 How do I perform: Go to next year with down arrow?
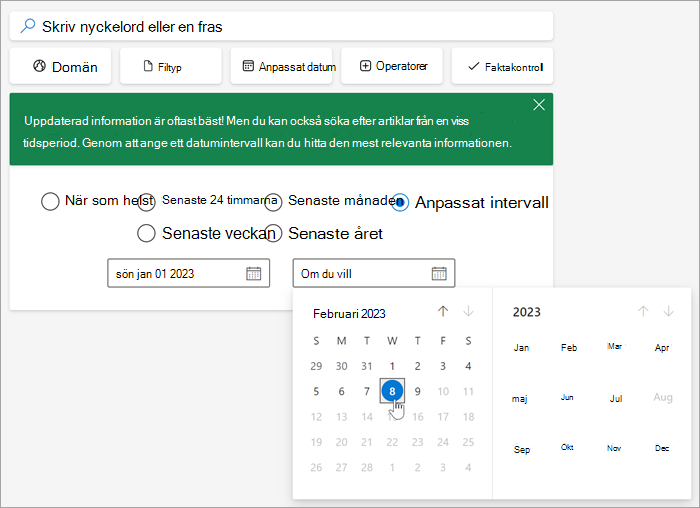point(668,311)
